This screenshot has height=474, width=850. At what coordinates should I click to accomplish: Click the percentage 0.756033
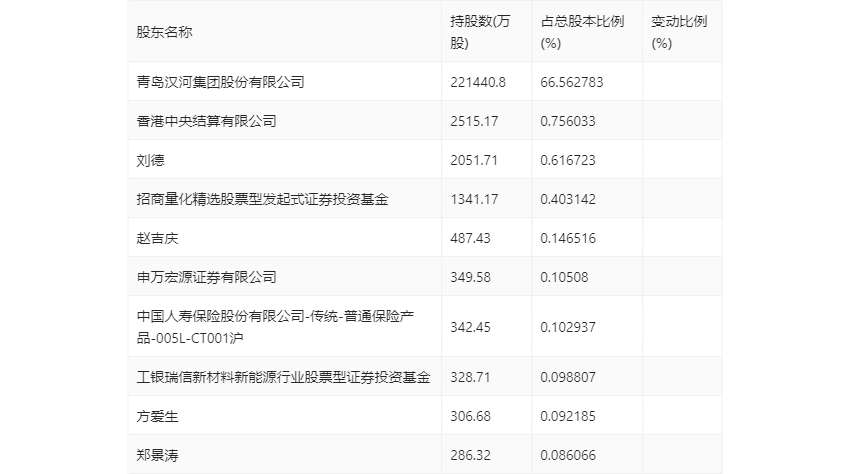(x=568, y=121)
